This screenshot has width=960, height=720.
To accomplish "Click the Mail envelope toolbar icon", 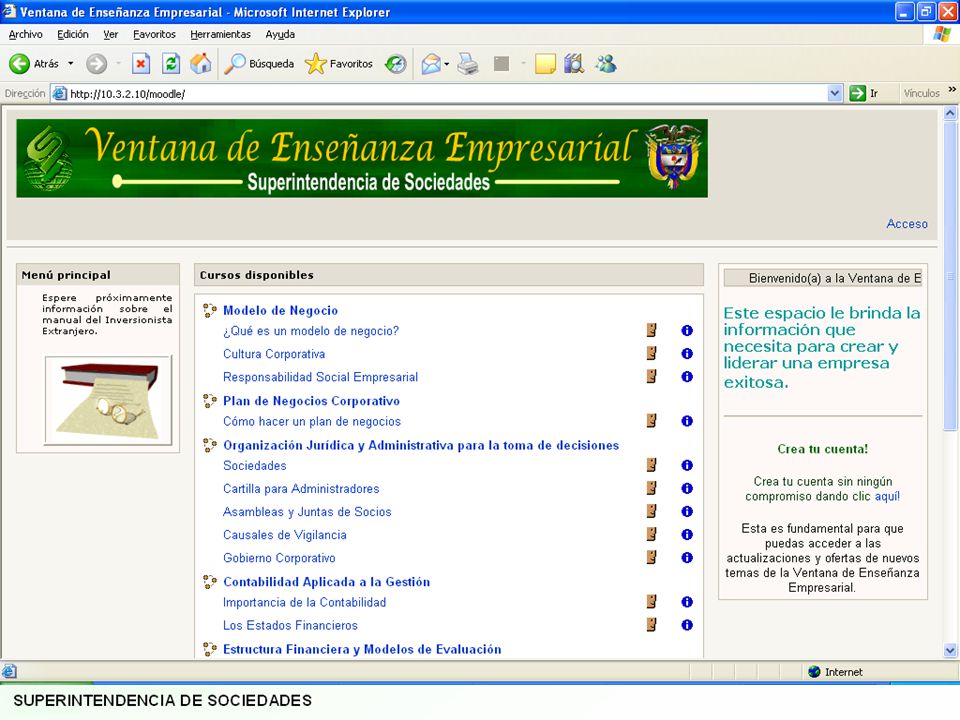I will 431,63.
